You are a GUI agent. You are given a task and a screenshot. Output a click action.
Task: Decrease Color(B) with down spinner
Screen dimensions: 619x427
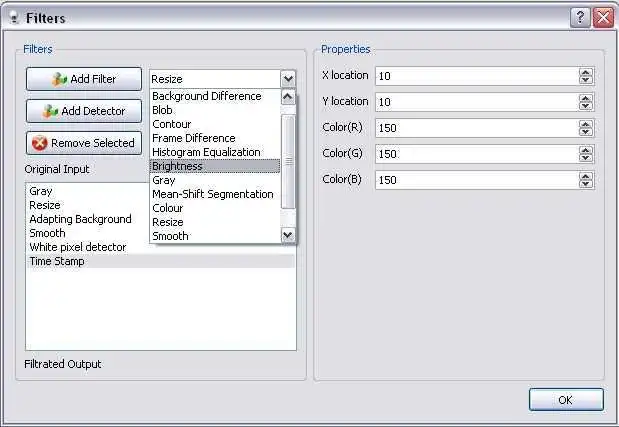coord(586,184)
